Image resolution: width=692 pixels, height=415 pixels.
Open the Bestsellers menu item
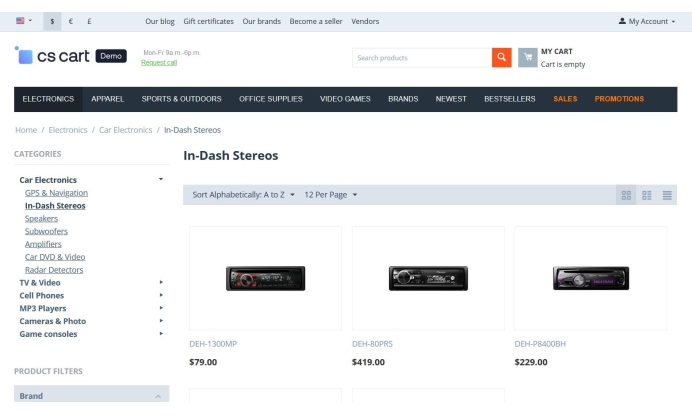(510, 99)
